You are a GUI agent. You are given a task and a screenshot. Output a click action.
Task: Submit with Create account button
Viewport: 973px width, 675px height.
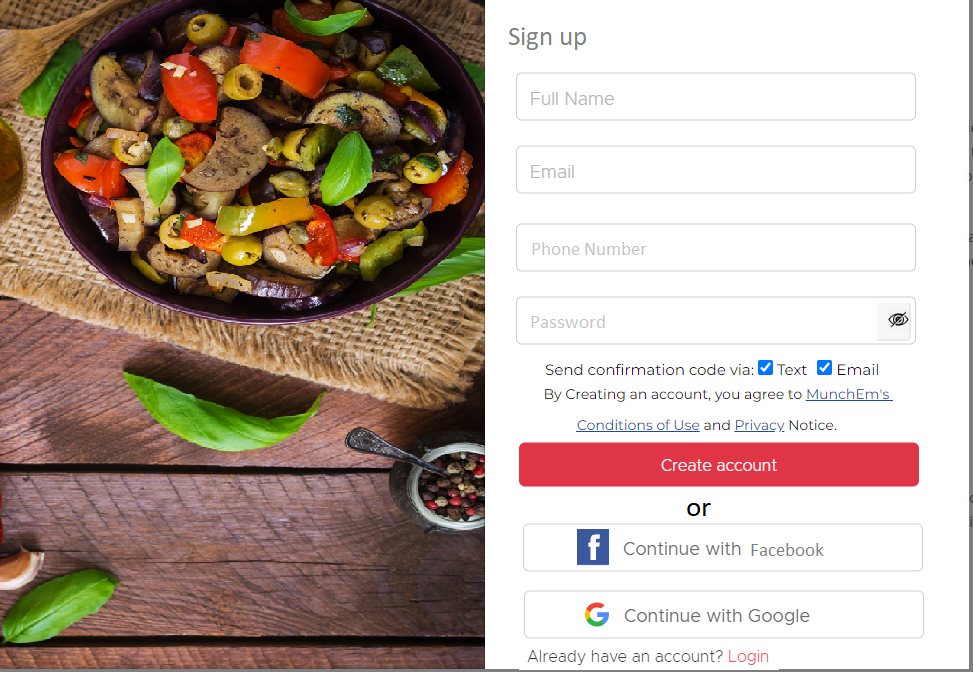point(719,465)
